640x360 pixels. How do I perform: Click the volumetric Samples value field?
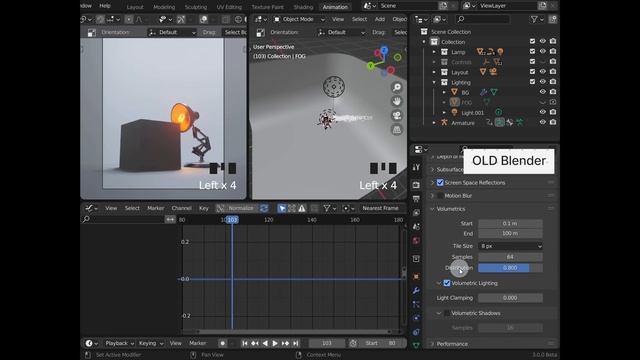click(x=510, y=257)
